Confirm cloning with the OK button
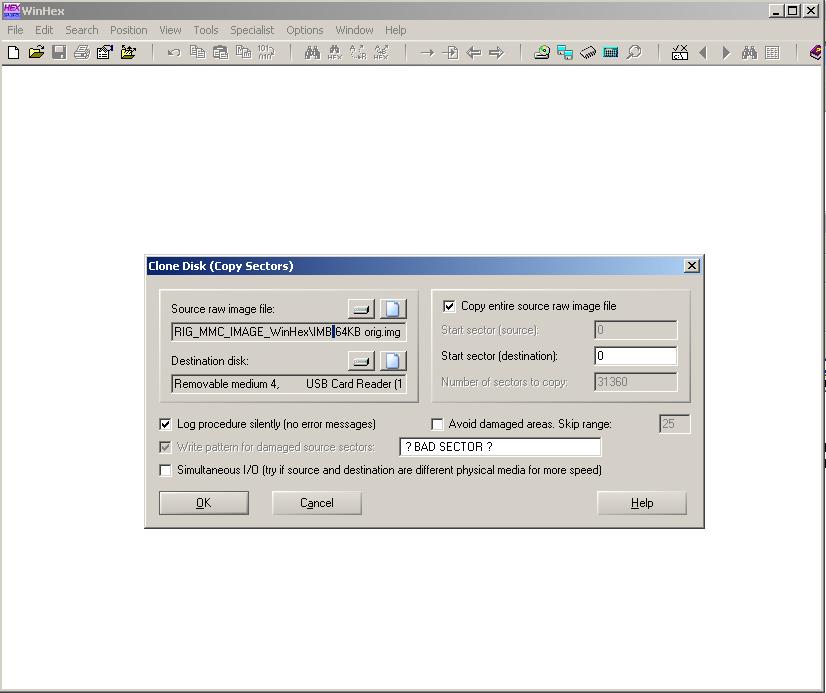This screenshot has width=826, height=693. 204,503
